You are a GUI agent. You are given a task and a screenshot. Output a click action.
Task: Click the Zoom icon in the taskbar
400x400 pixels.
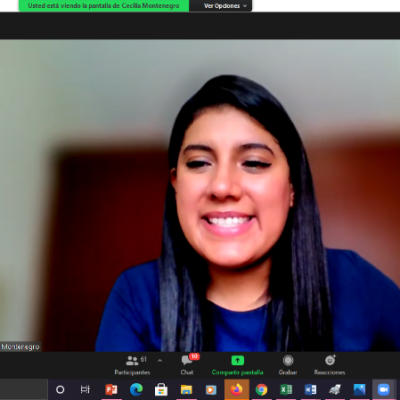coord(383,389)
